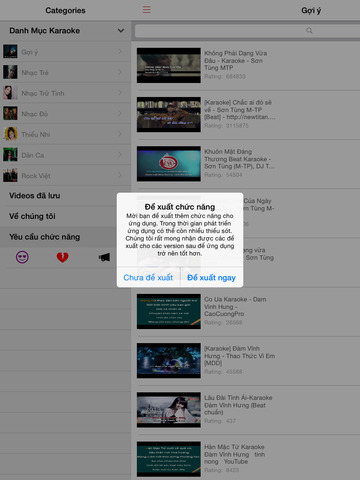Focus the search input field

247,31
